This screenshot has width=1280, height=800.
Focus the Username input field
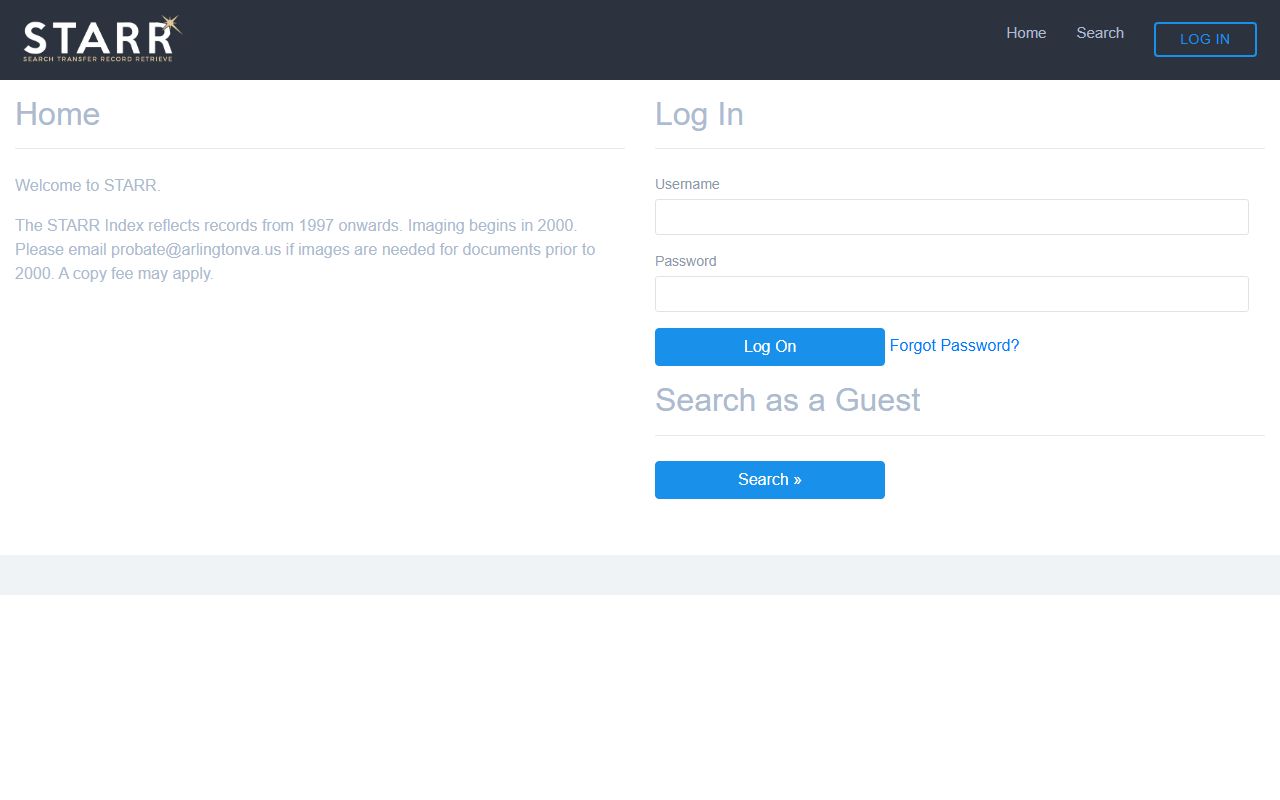[x=952, y=217]
